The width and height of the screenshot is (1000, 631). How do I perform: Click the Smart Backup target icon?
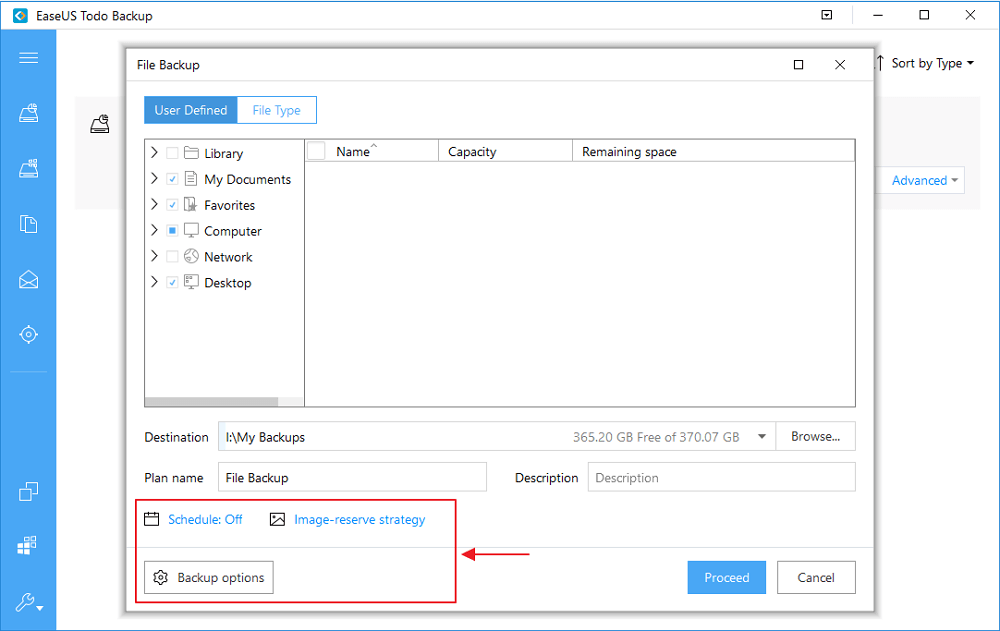tap(28, 334)
